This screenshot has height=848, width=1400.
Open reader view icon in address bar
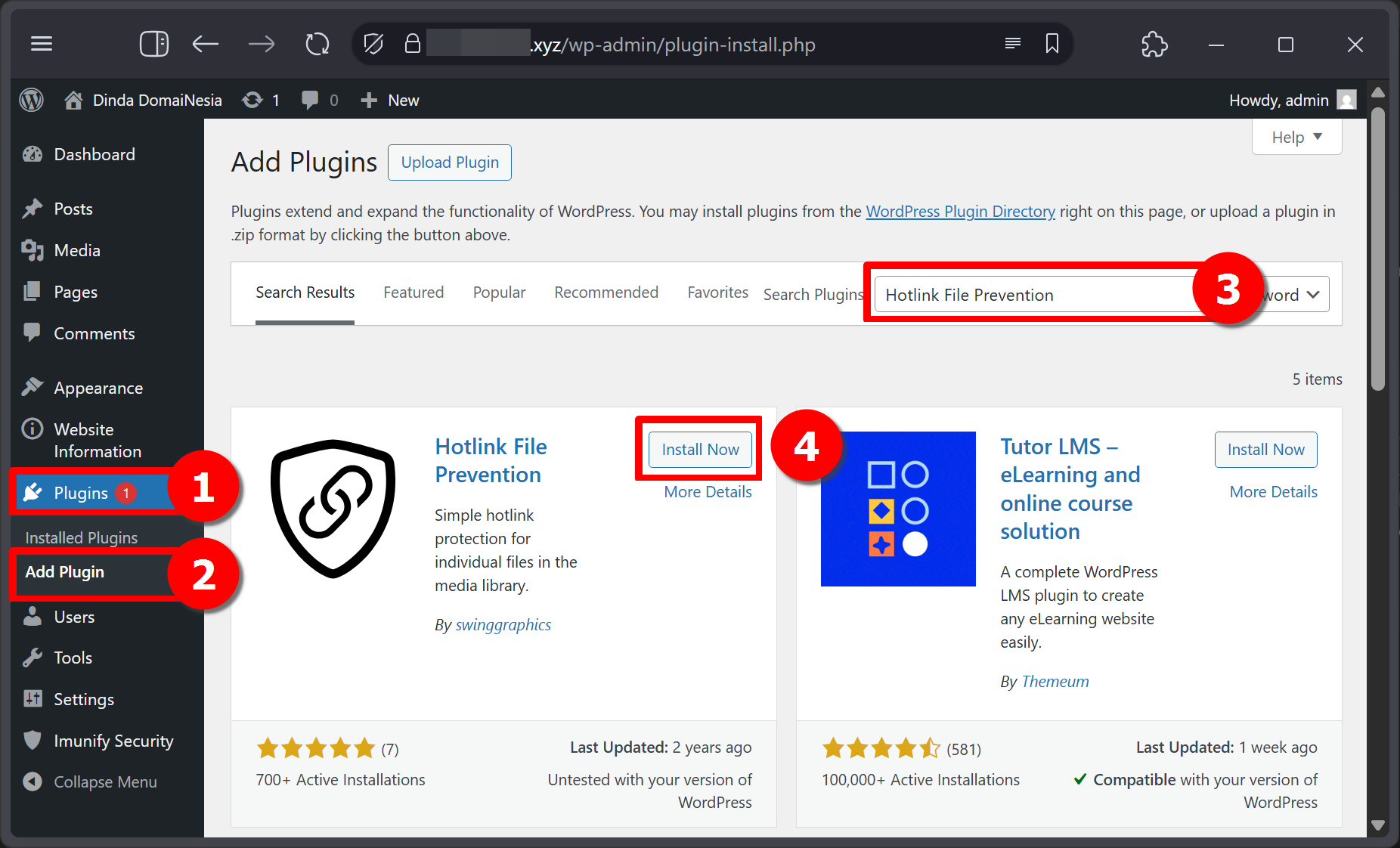pyautogui.click(x=1013, y=44)
